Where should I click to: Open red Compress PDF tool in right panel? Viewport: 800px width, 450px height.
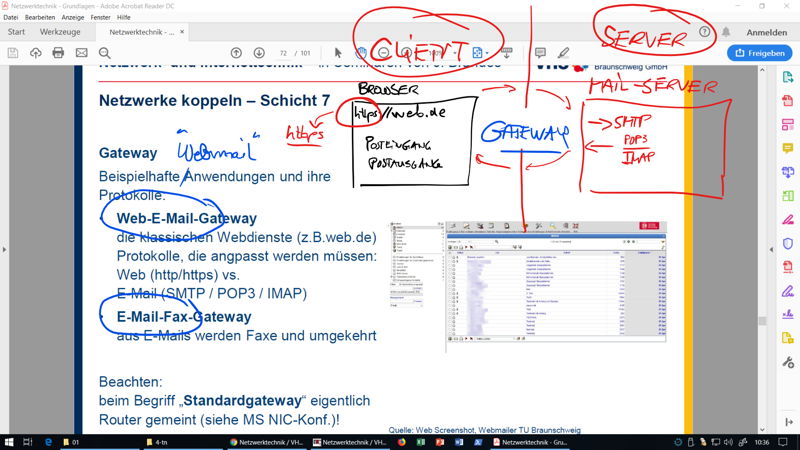click(x=787, y=267)
